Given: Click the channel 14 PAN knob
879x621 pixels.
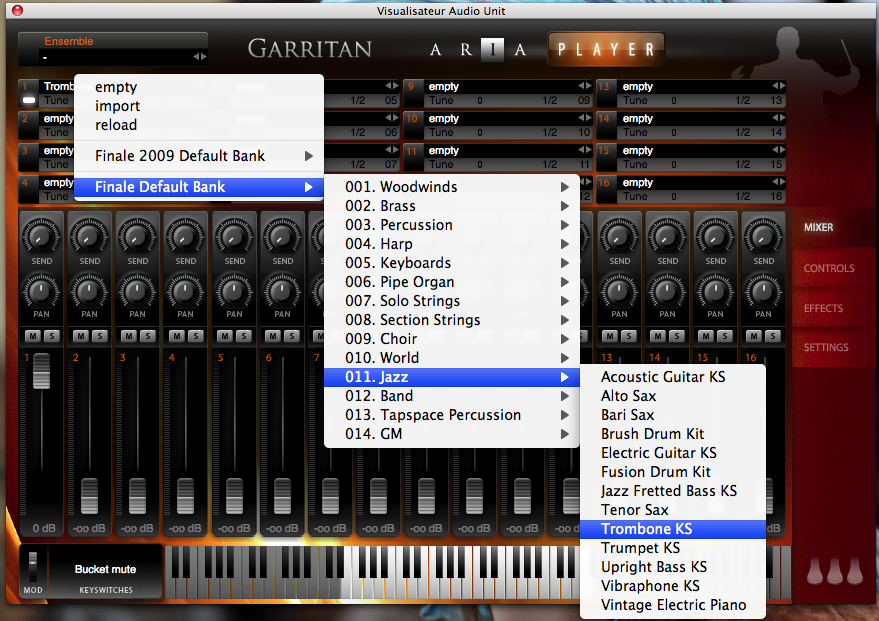Looking at the screenshot, I should pos(668,291).
